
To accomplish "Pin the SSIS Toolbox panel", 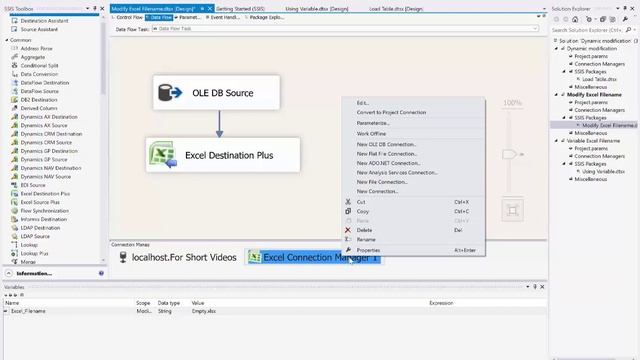I will [x=95, y=8].
